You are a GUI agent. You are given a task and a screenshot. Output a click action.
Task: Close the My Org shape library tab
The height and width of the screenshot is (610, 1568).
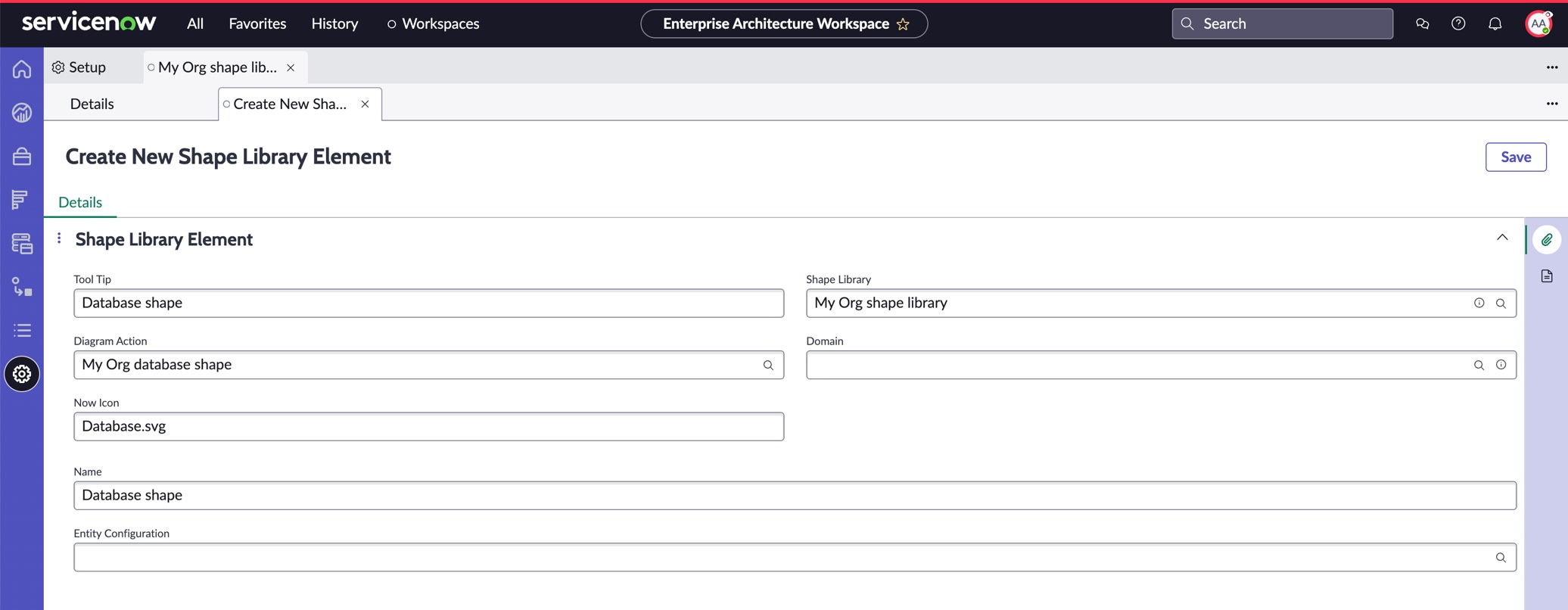click(291, 67)
